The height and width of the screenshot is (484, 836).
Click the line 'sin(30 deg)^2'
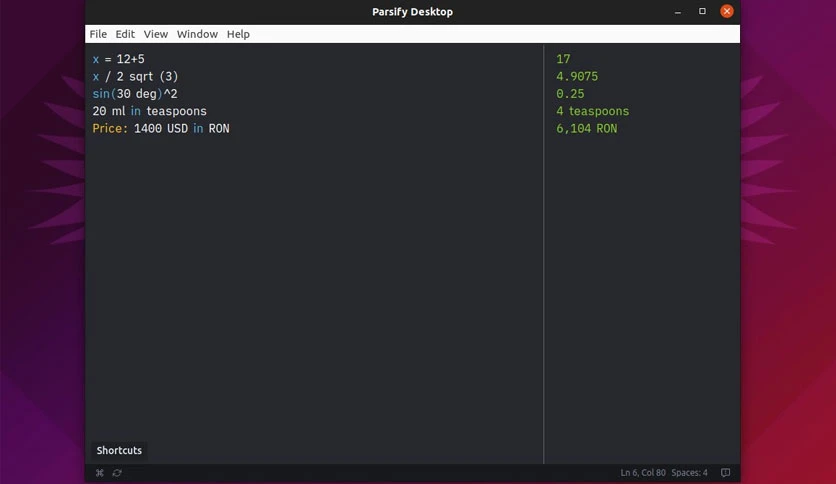click(x=135, y=94)
